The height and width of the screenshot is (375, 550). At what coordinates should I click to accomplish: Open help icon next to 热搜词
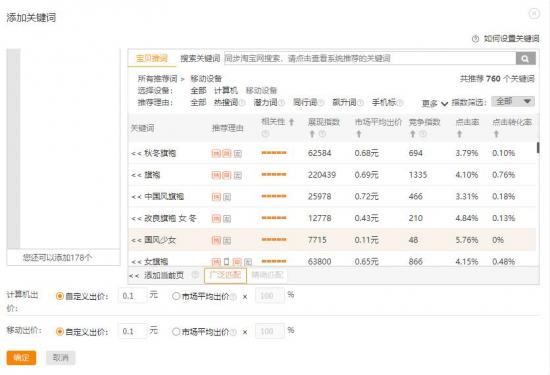242,103
